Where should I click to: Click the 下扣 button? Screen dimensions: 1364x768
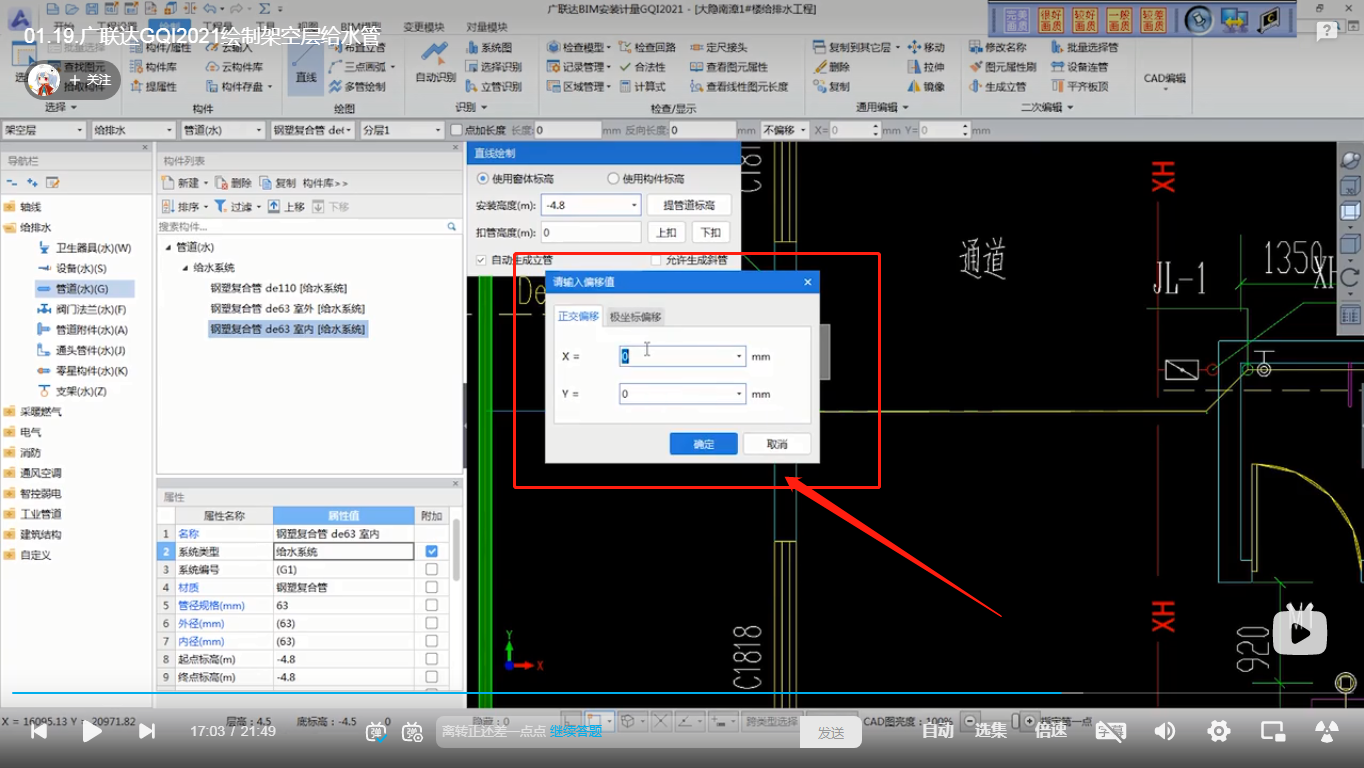tap(710, 232)
